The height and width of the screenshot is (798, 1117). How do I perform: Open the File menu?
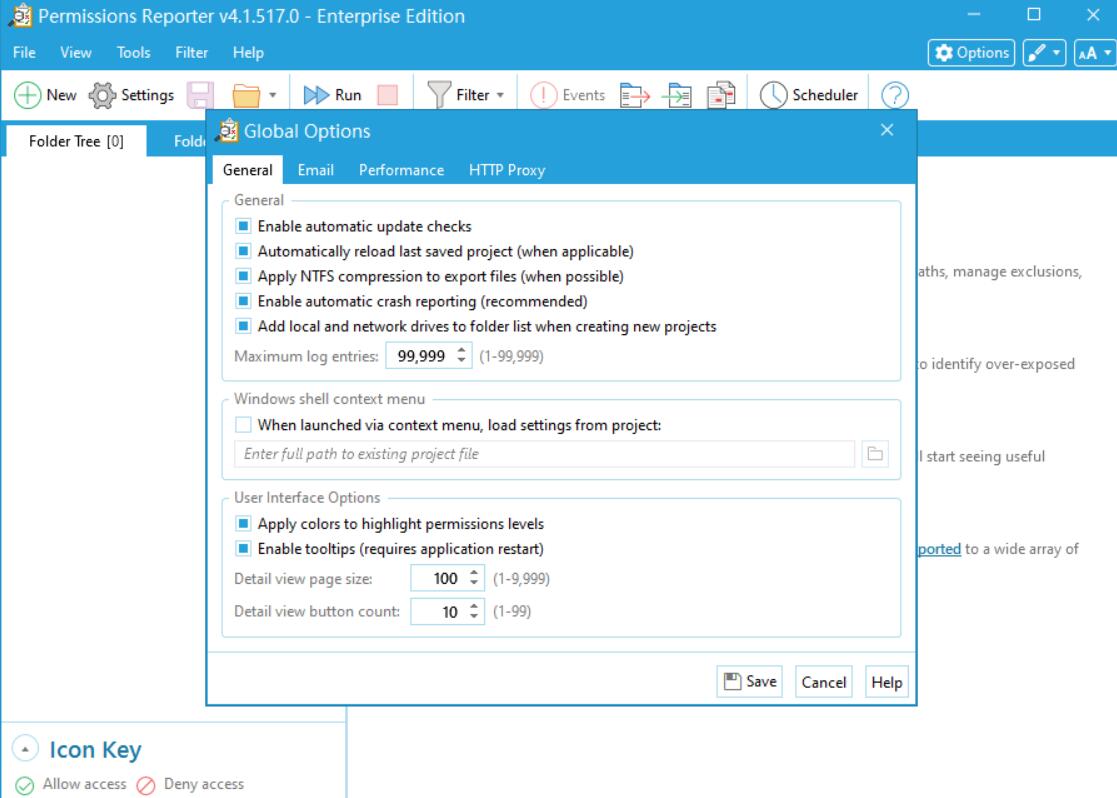(24, 53)
